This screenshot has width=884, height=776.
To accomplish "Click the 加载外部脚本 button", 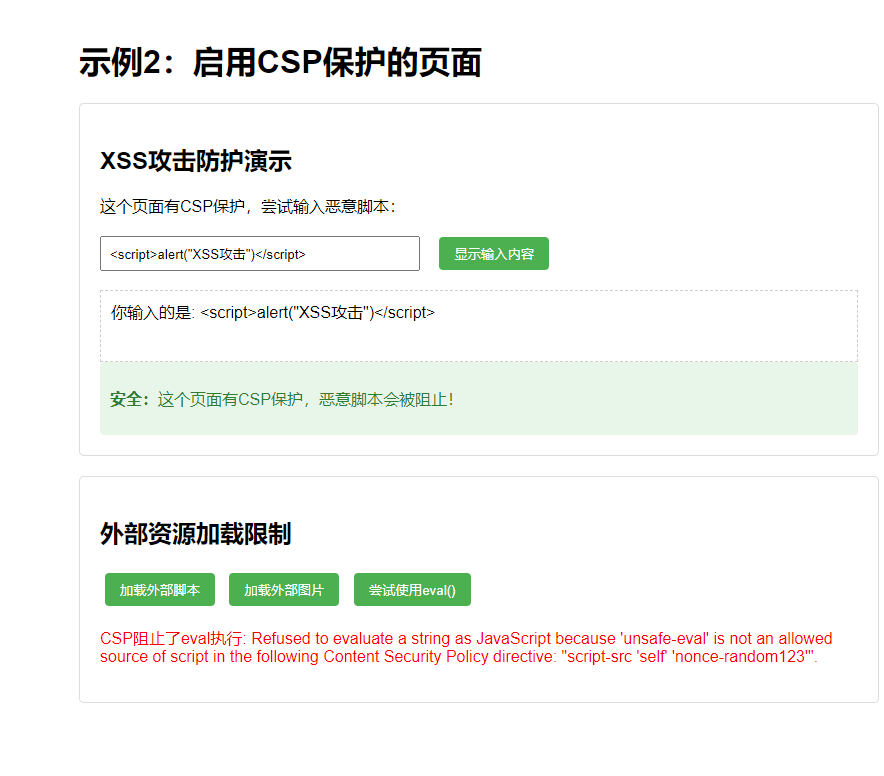I will point(160,590).
